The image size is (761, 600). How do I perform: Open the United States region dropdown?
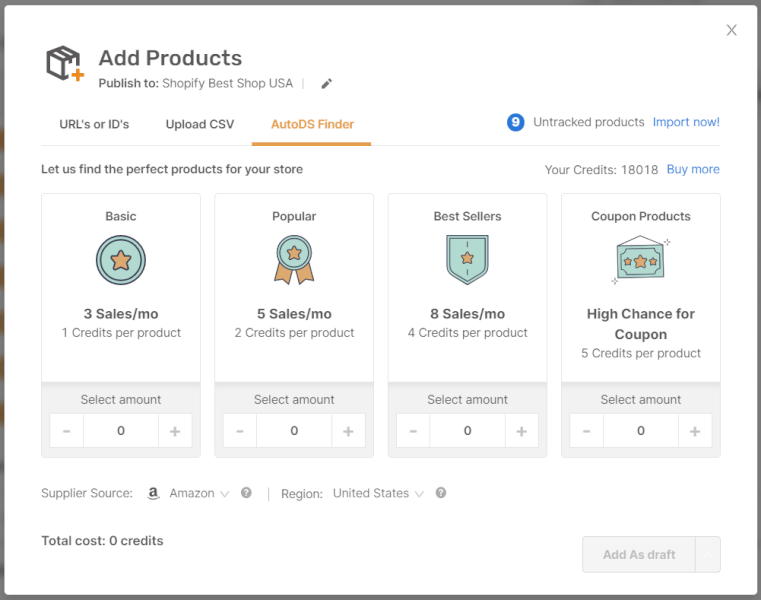coord(378,493)
